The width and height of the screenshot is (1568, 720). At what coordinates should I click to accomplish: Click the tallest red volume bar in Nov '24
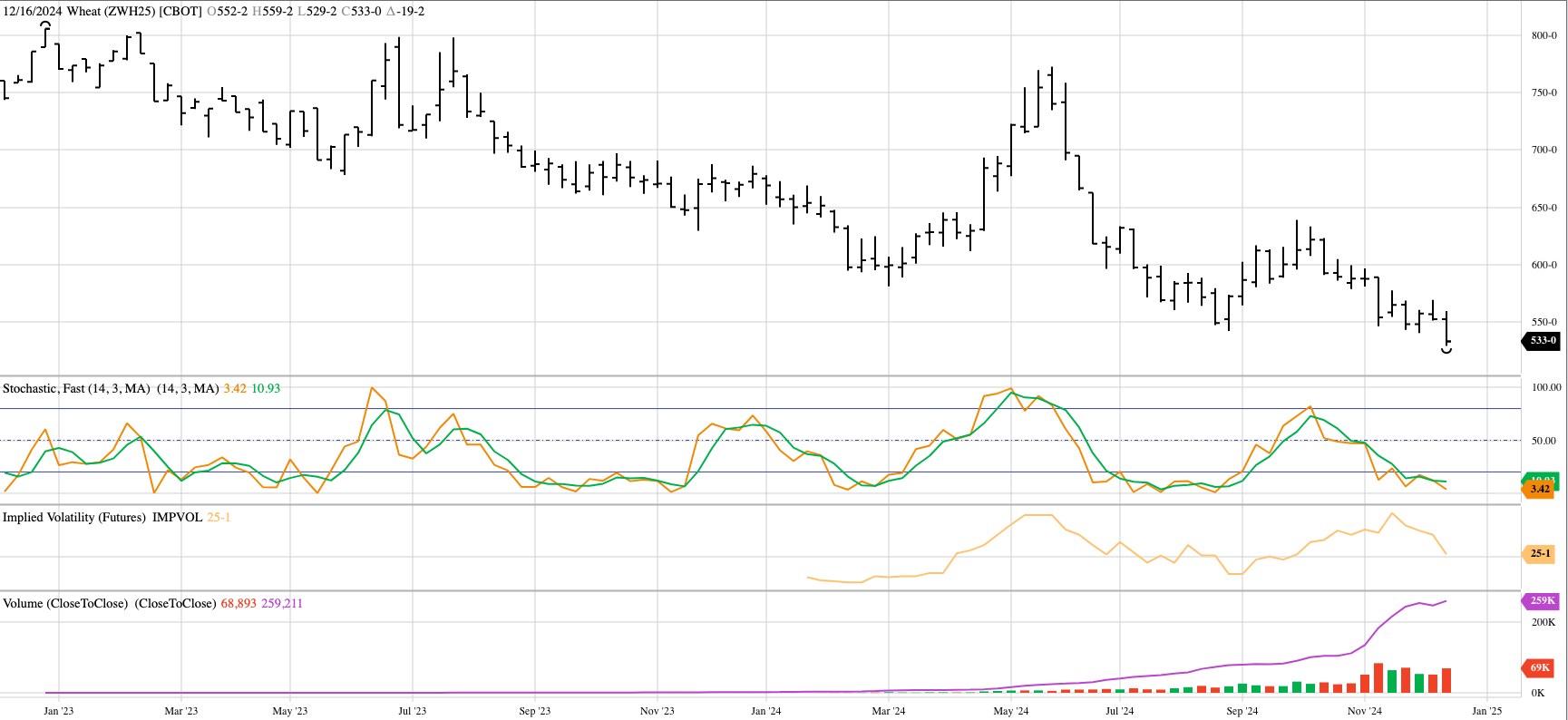tap(1378, 678)
